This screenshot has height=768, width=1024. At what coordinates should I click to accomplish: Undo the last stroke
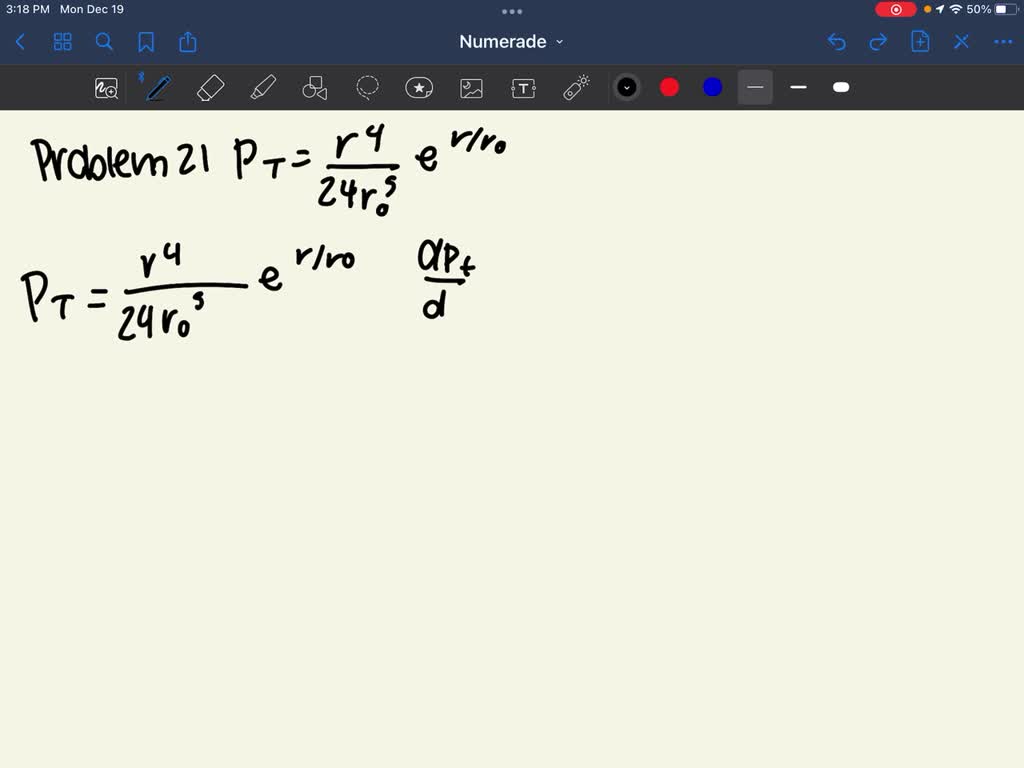click(x=837, y=42)
